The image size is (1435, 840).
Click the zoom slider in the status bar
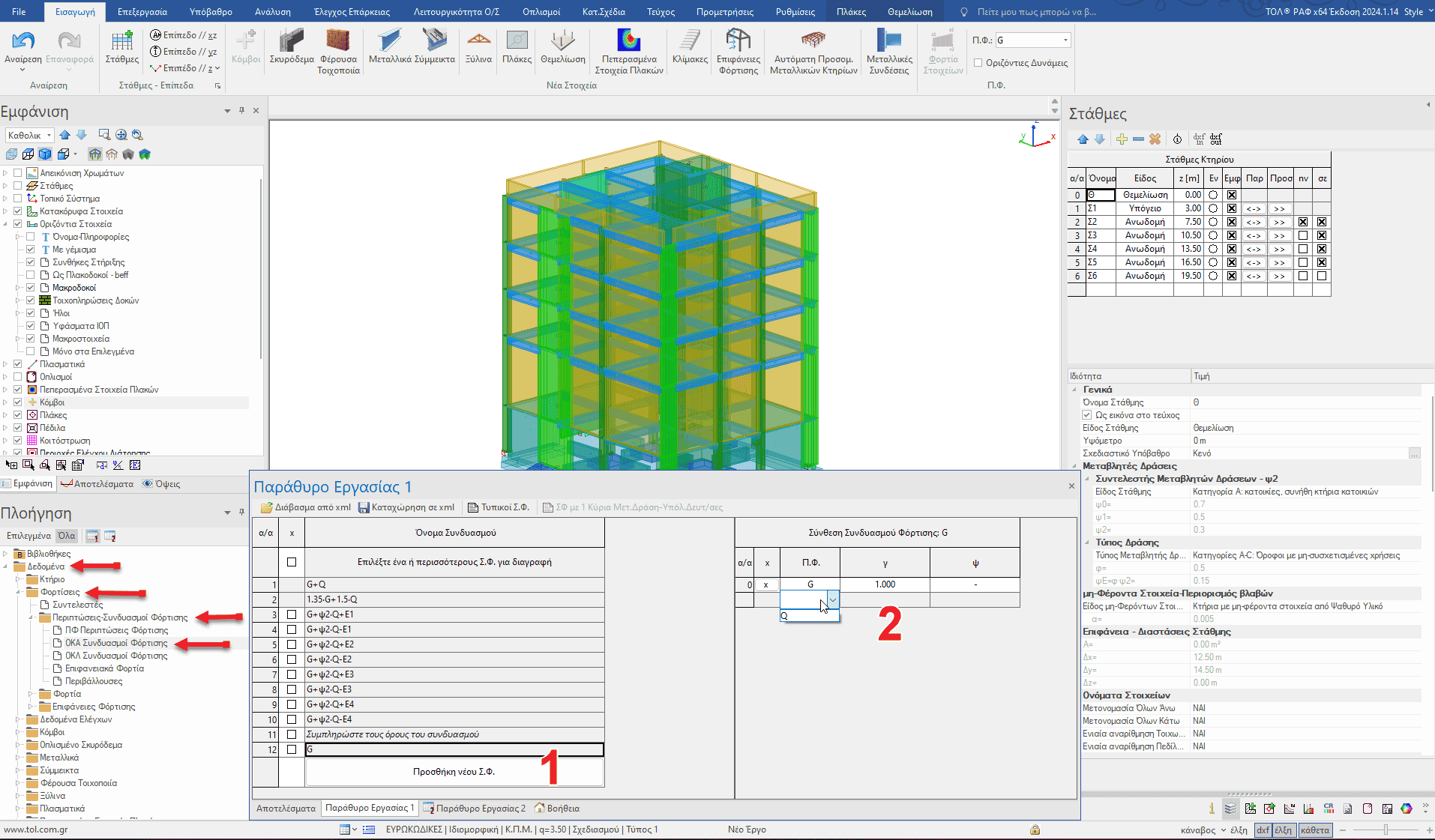1386,830
